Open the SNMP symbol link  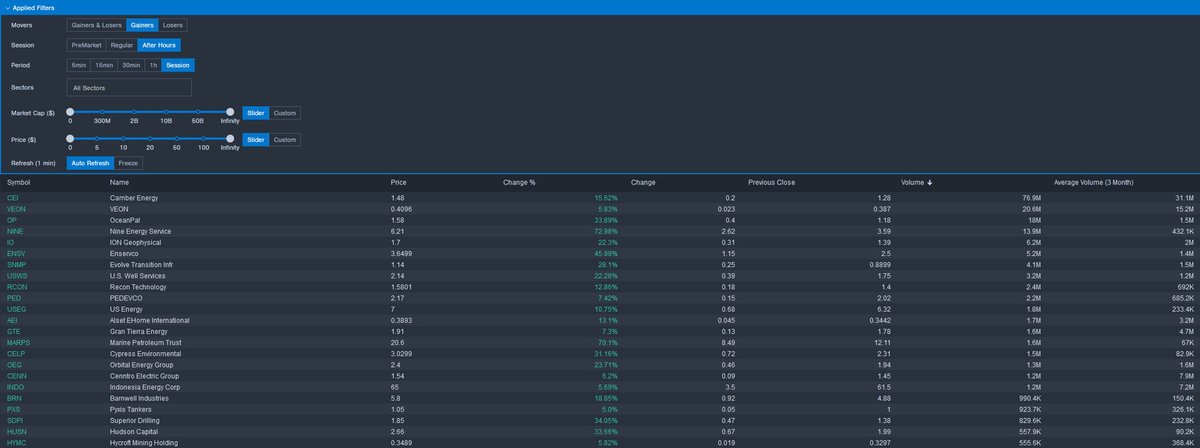(16, 265)
